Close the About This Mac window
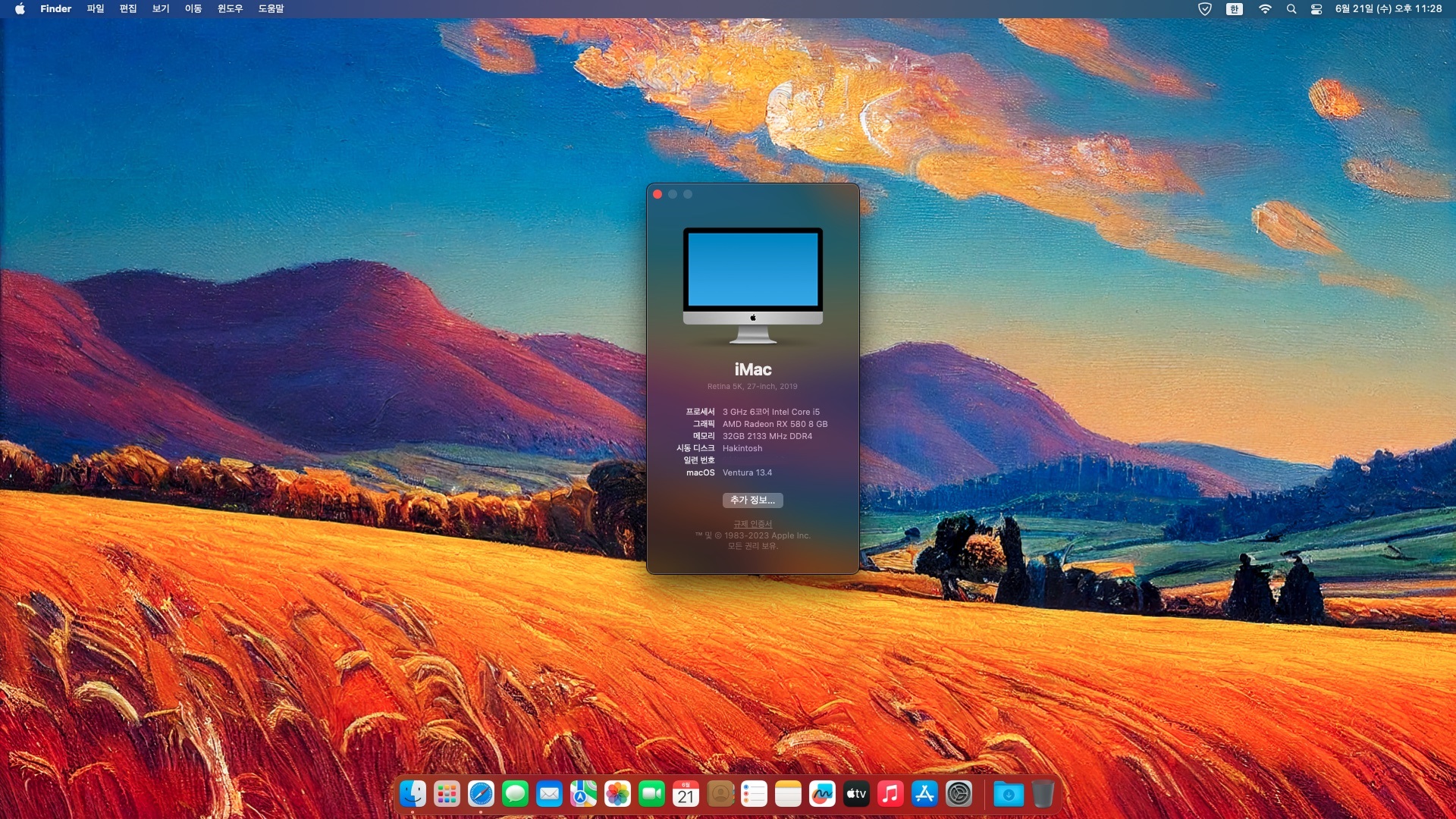This screenshot has height=819, width=1456. [657, 194]
